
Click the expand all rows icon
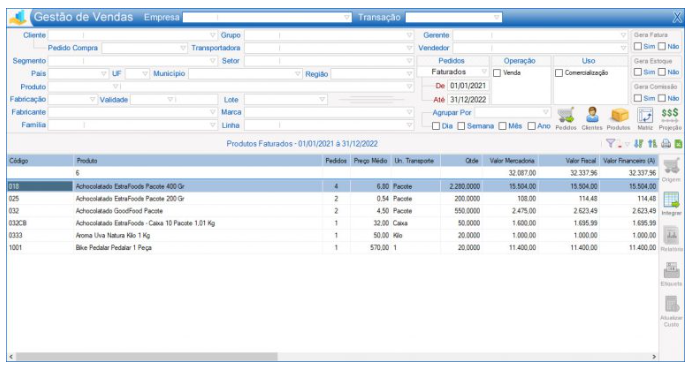point(652,144)
